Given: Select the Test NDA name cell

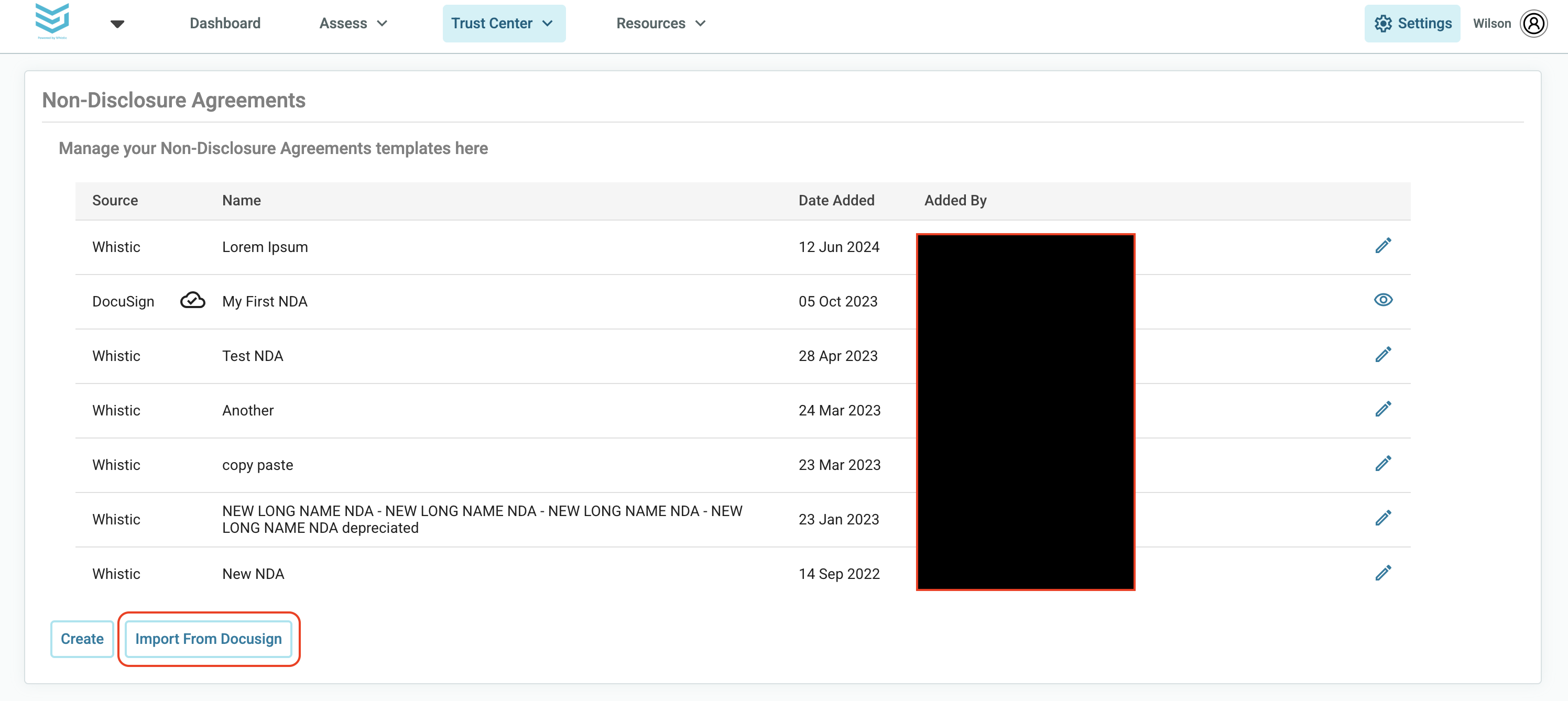Looking at the screenshot, I should point(252,356).
